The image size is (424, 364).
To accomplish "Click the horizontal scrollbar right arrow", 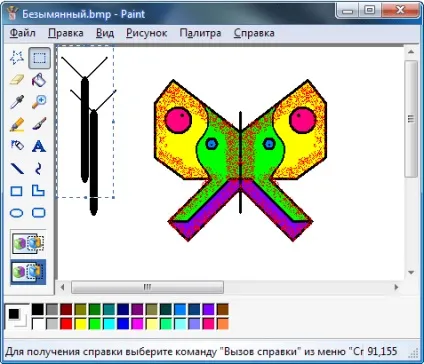I will (x=396, y=287).
